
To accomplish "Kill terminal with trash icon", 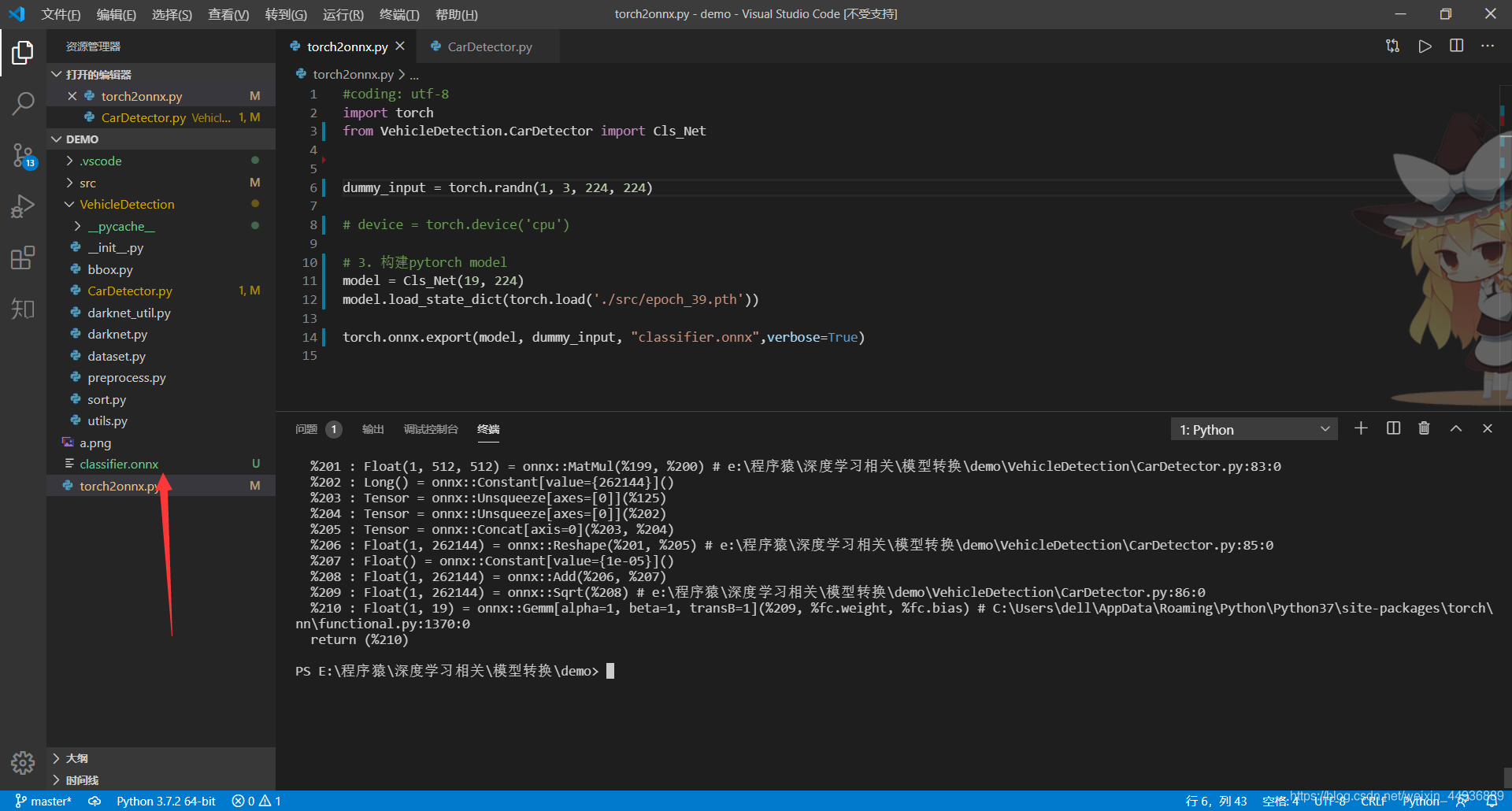I will click(x=1424, y=428).
